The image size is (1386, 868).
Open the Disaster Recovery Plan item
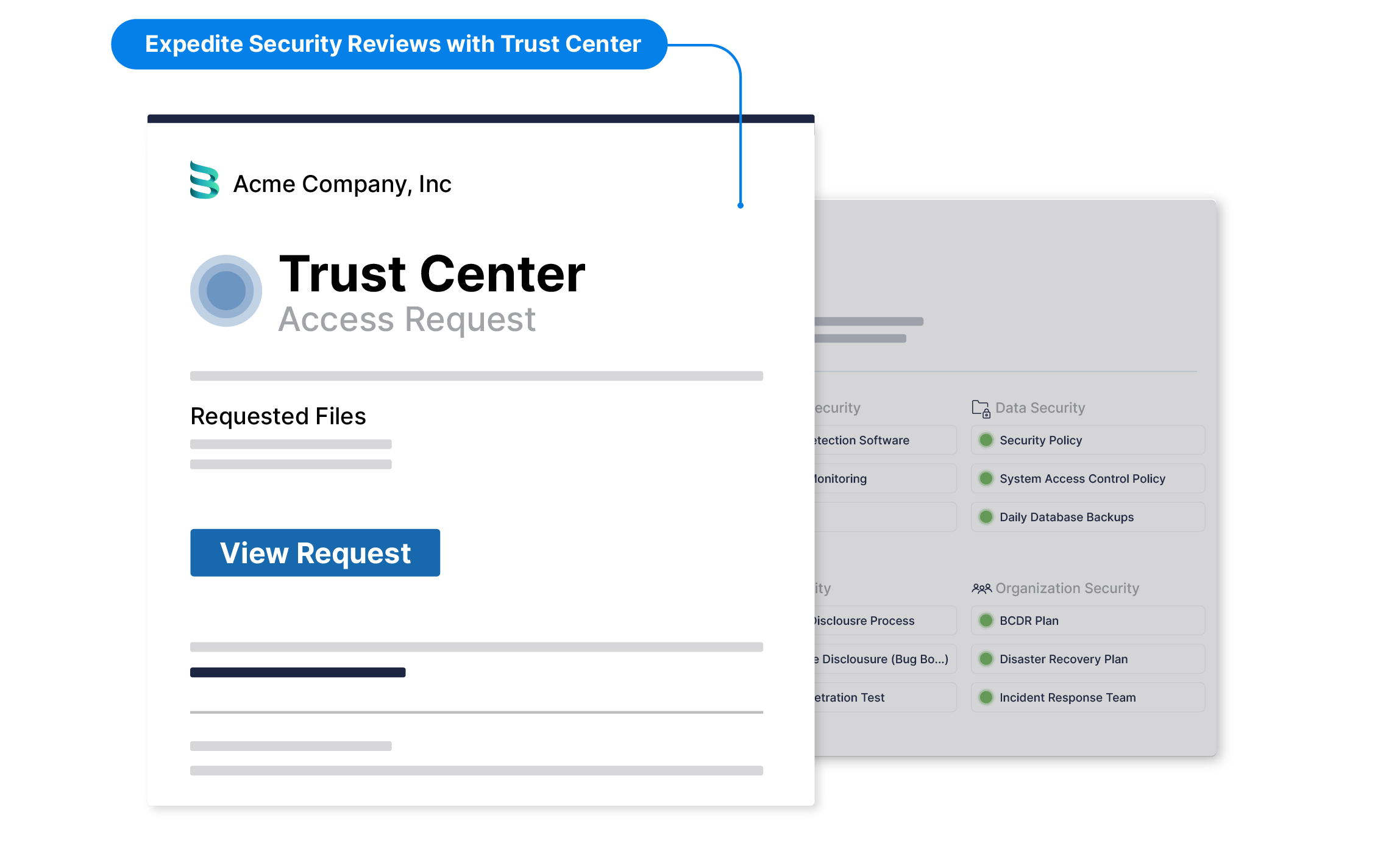pos(1064,659)
